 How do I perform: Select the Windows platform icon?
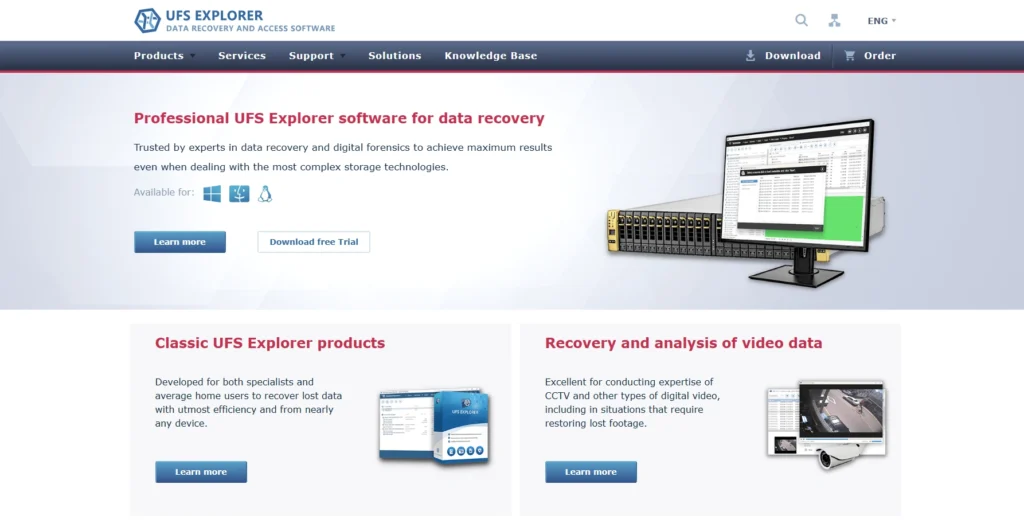point(212,193)
